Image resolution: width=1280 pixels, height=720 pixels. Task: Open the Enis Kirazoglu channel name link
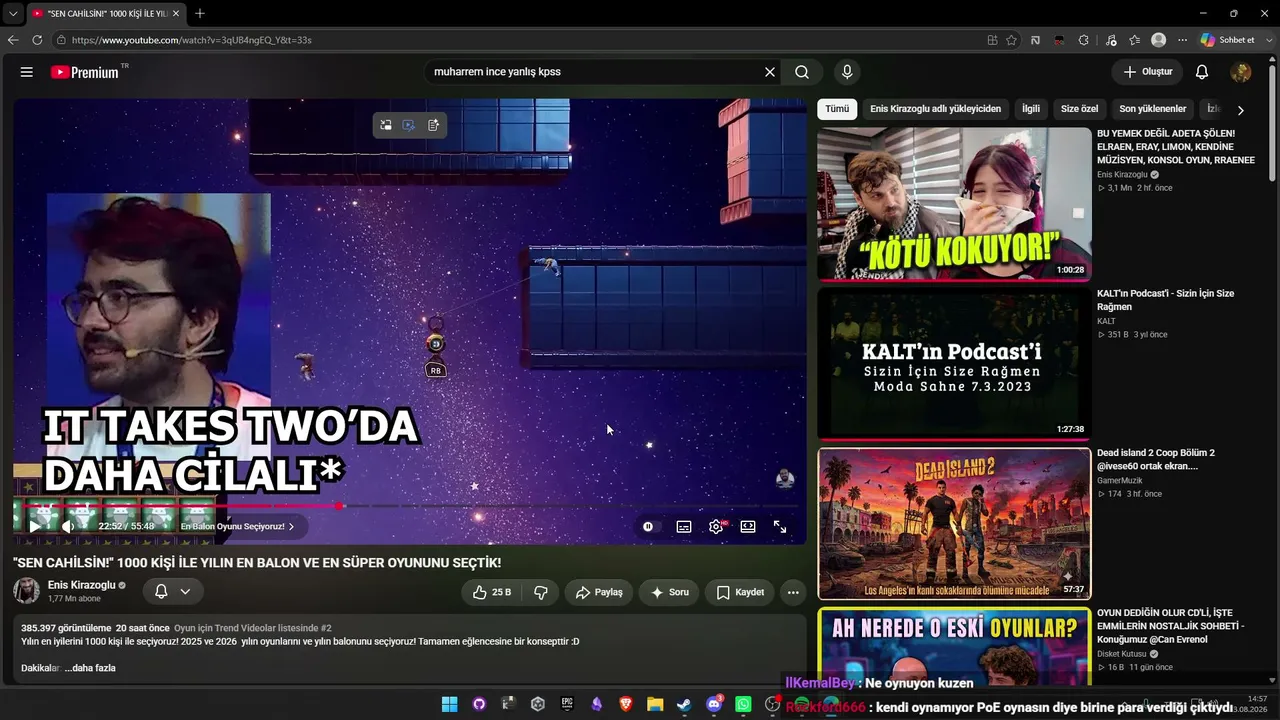coord(82,585)
